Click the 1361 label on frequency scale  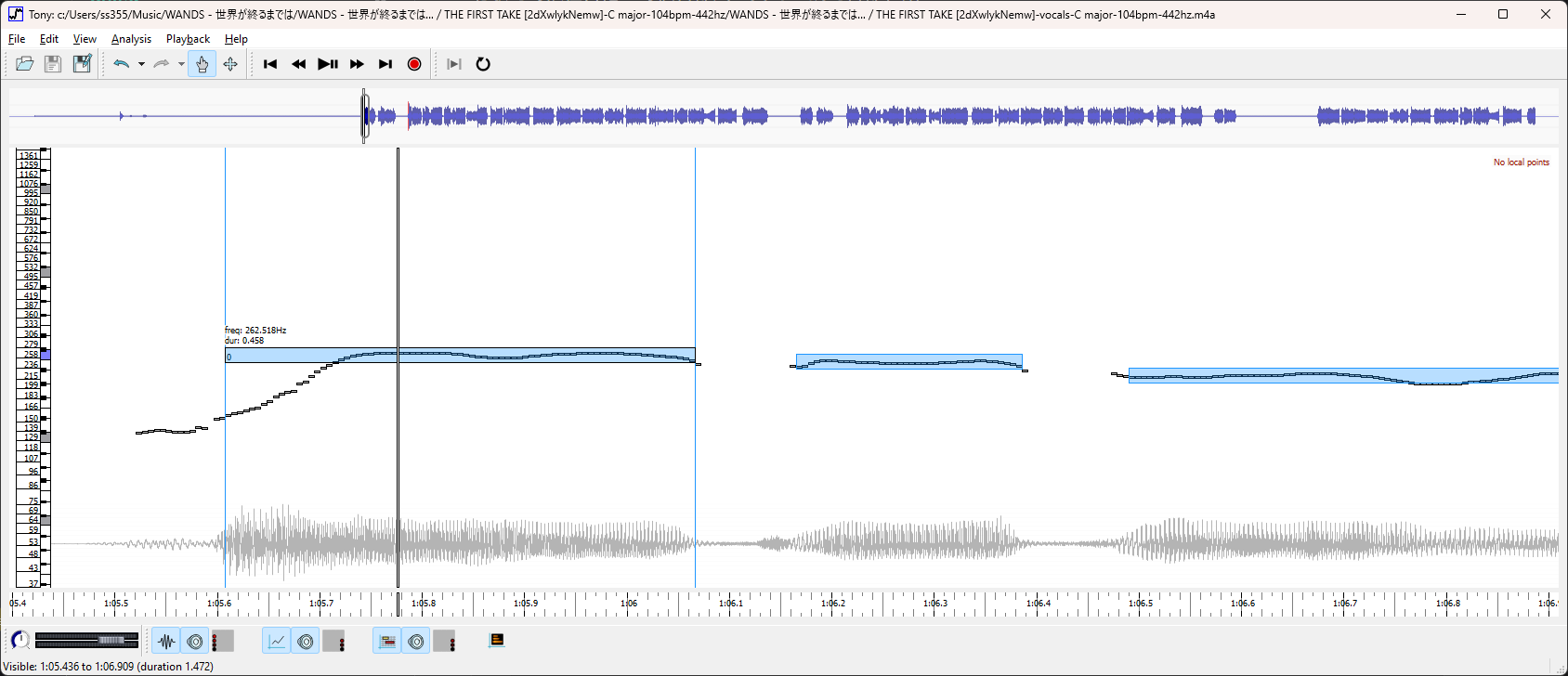pyautogui.click(x=29, y=156)
